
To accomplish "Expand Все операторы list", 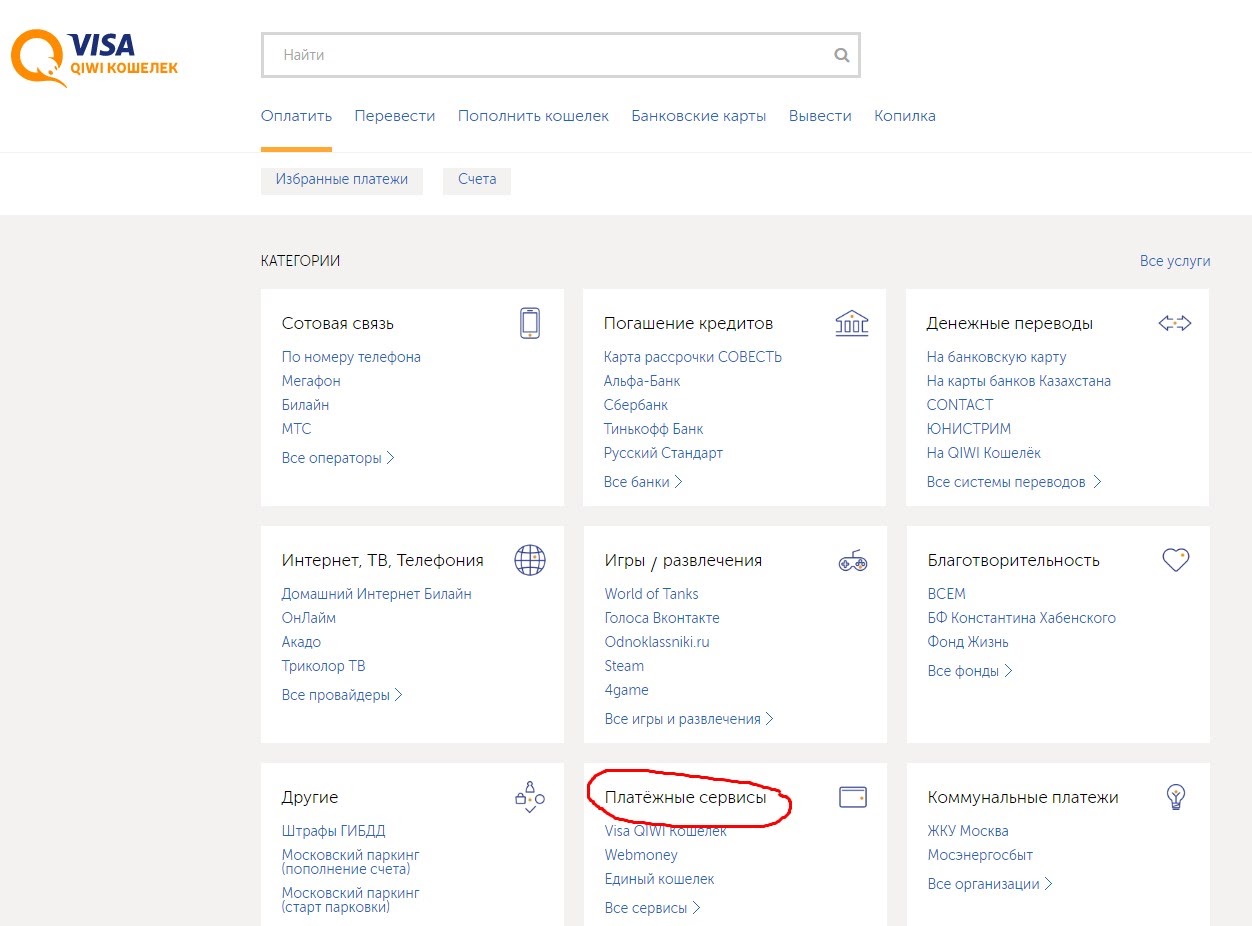I will click(338, 458).
